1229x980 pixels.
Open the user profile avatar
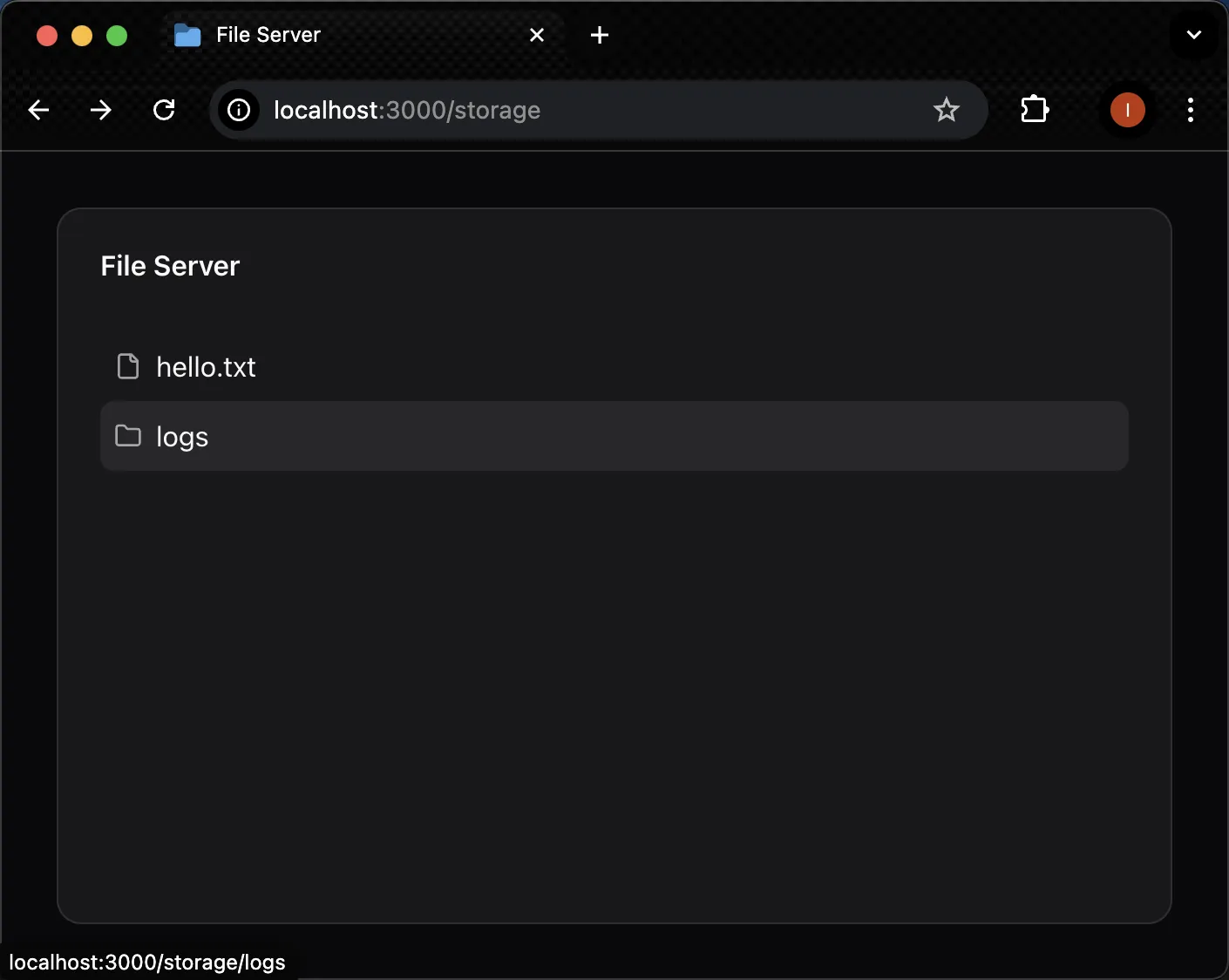(1127, 110)
